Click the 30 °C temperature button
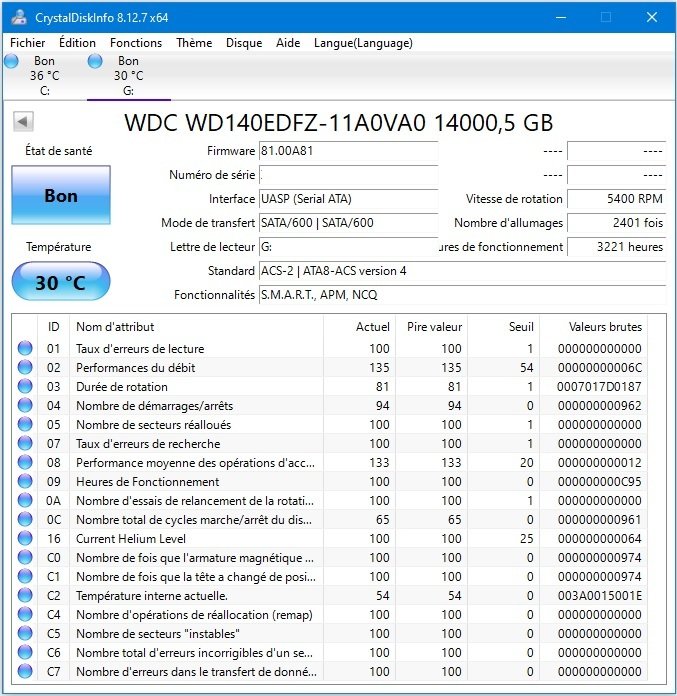This screenshot has width=677, height=696. point(61,282)
